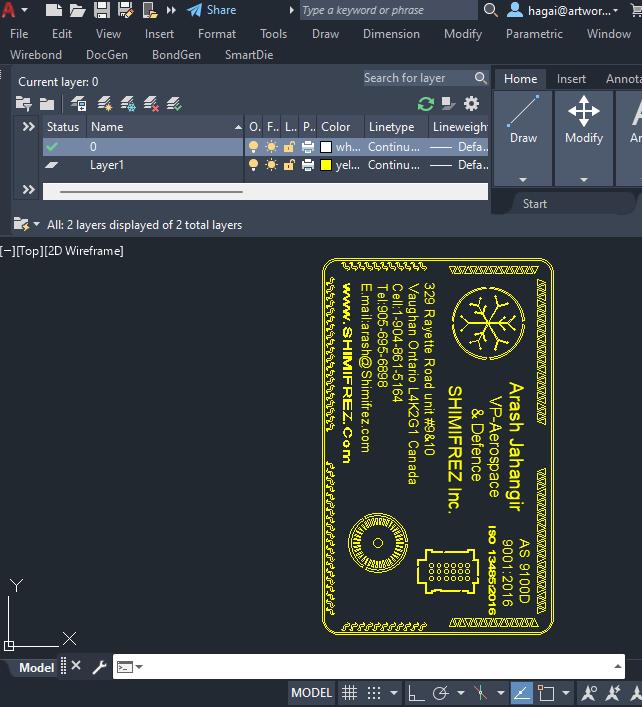642x707 pixels.
Task: Click New Layer Frozen in Viewports icon
Action: (x=128, y=104)
